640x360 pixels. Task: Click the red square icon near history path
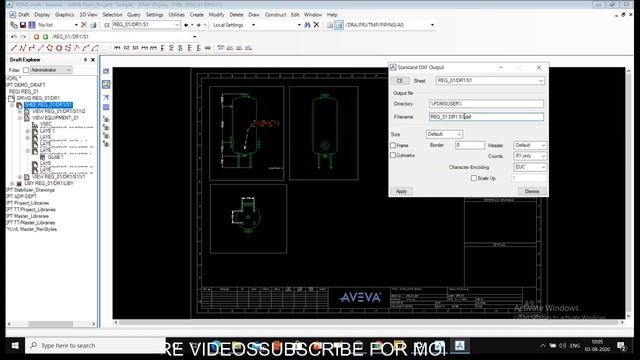coord(36,37)
